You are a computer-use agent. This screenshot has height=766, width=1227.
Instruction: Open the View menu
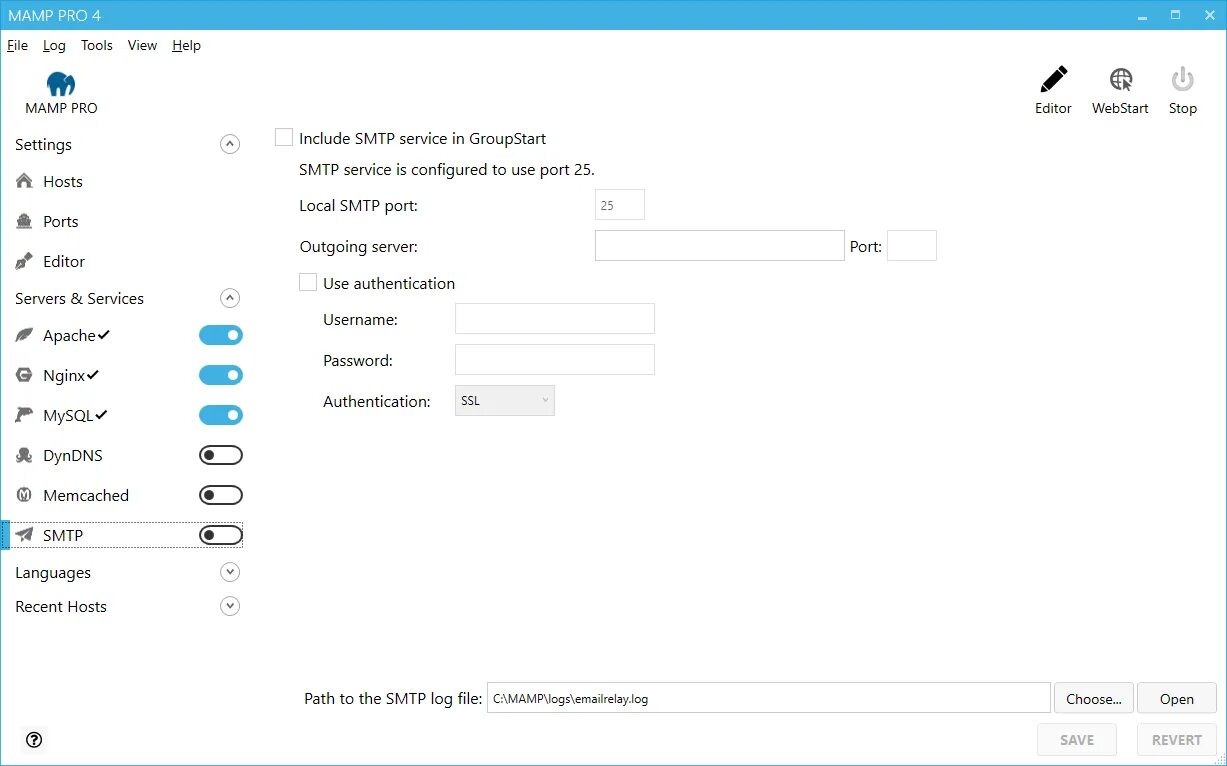click(x=142, y=45)
